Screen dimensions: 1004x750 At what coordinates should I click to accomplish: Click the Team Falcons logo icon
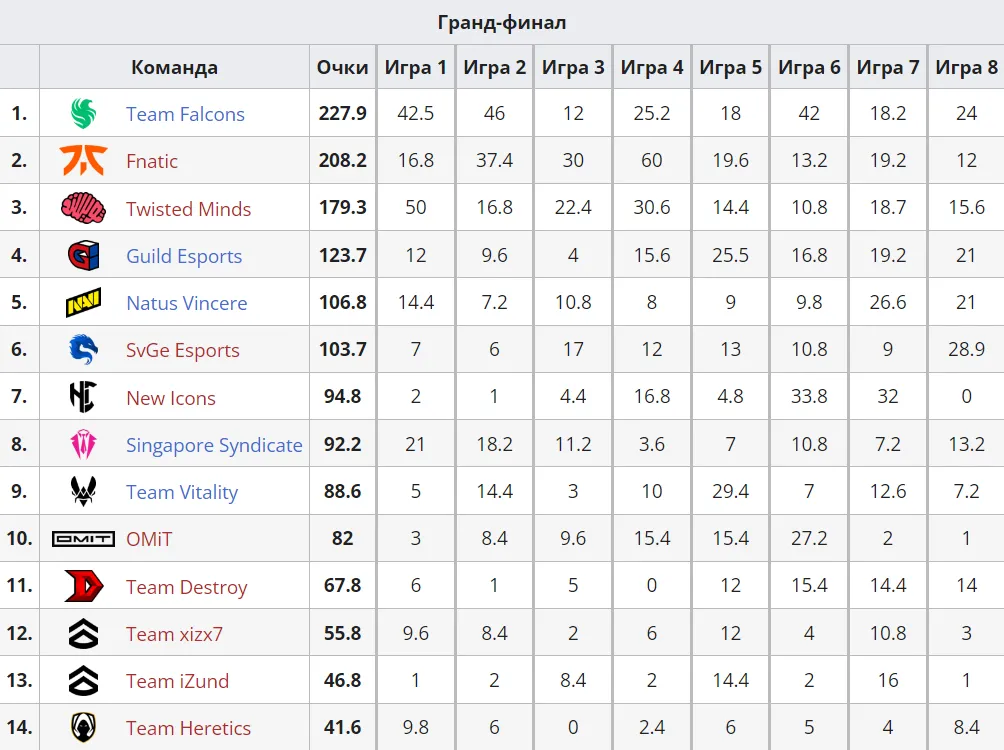(x=83, y=113)
